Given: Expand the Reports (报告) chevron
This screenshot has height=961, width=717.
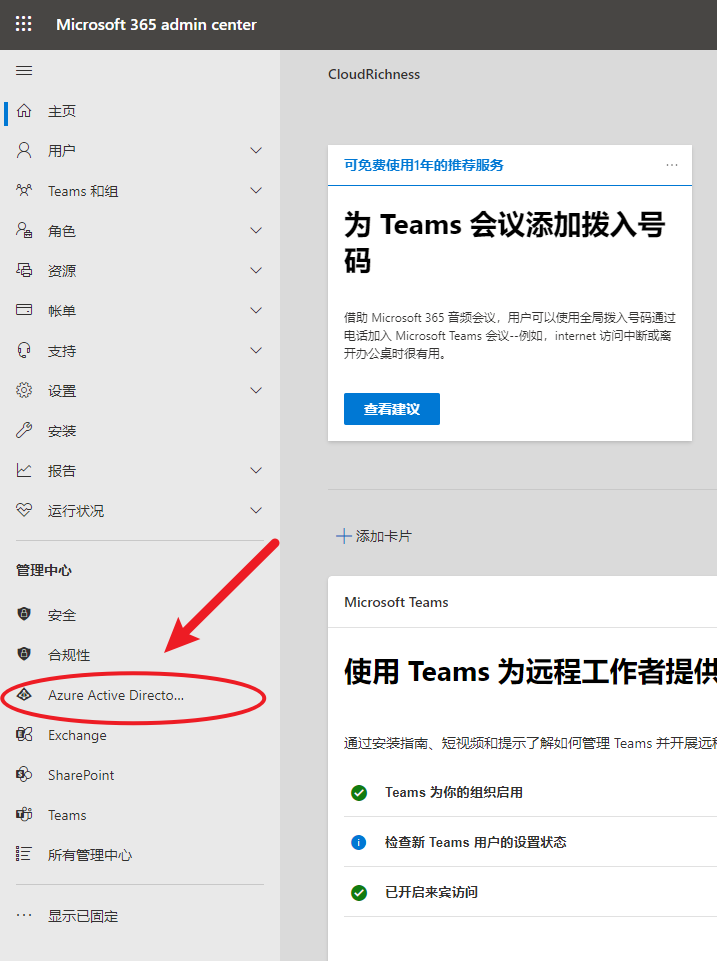Looking at the screenshot, I should point(256,471).
